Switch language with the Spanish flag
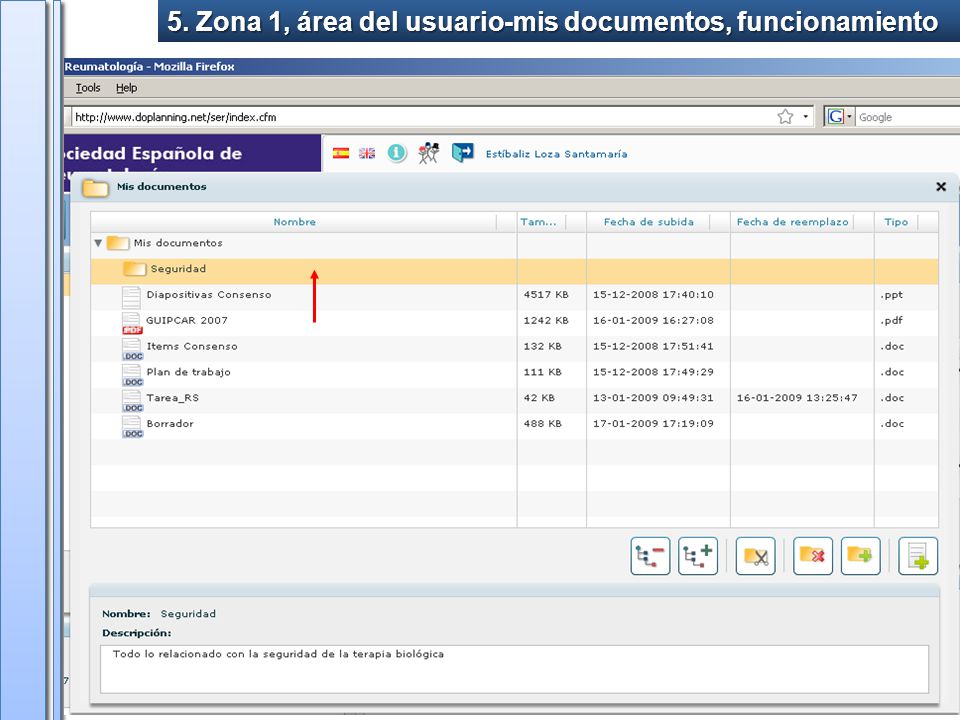The image size is (960, 720). click(x=341, y=153)
